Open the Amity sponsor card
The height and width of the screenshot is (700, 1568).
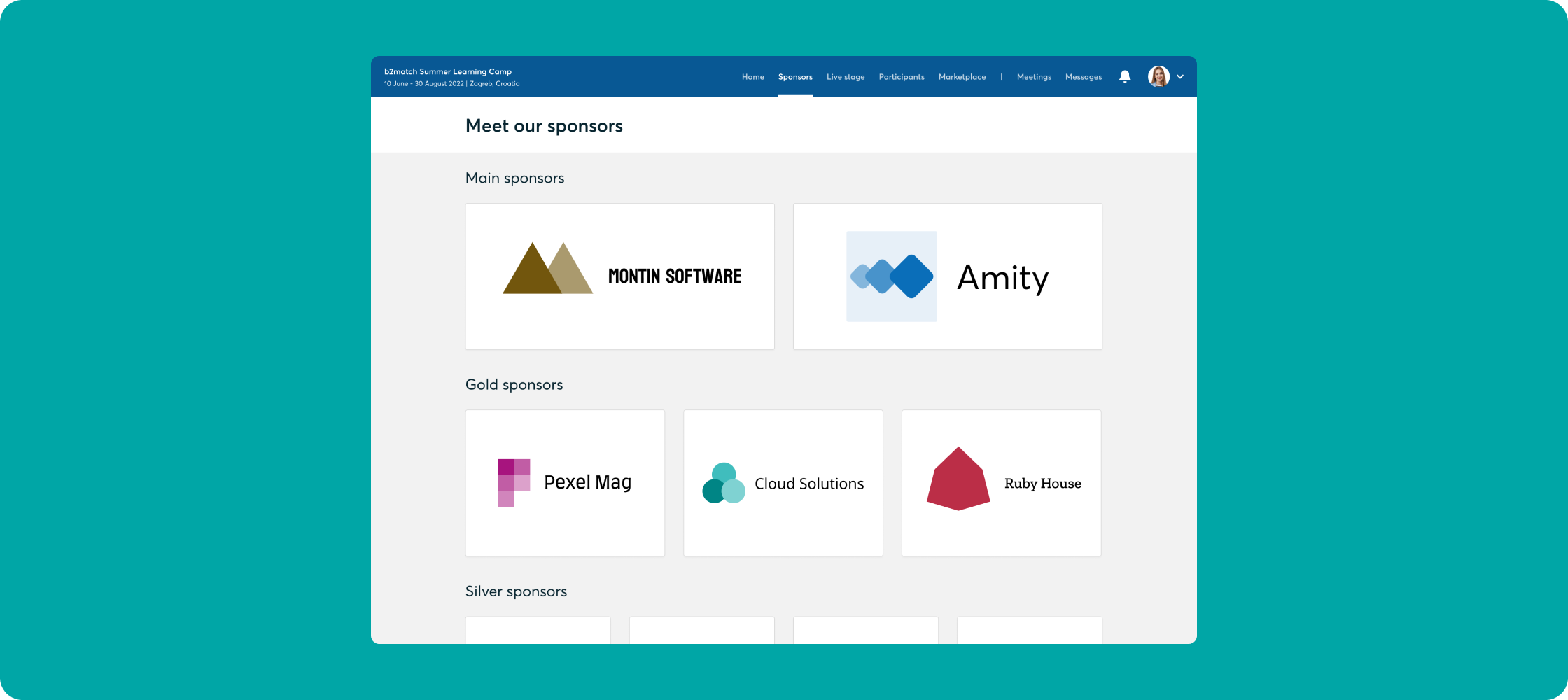pyautogui.click(x=948, y=276)
